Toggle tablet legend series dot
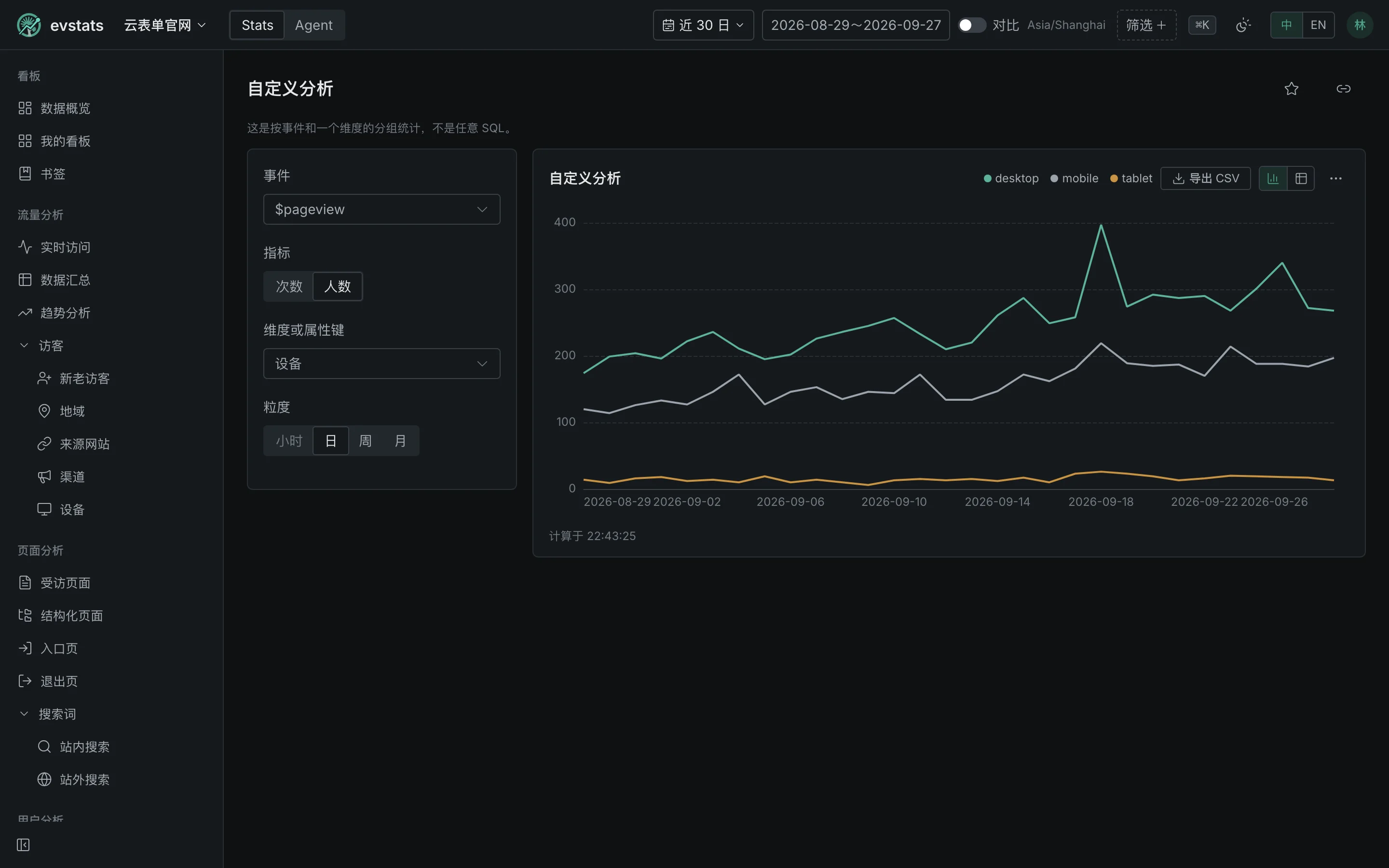 [1114, 178]
